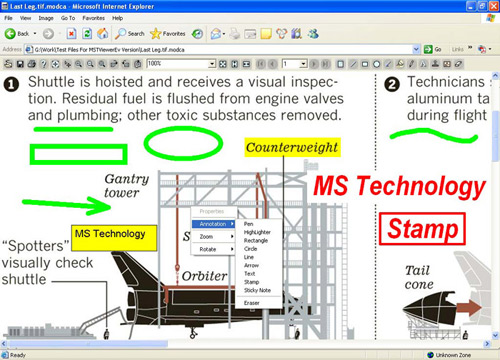Open the 100% zoom level dropdown

212,64
